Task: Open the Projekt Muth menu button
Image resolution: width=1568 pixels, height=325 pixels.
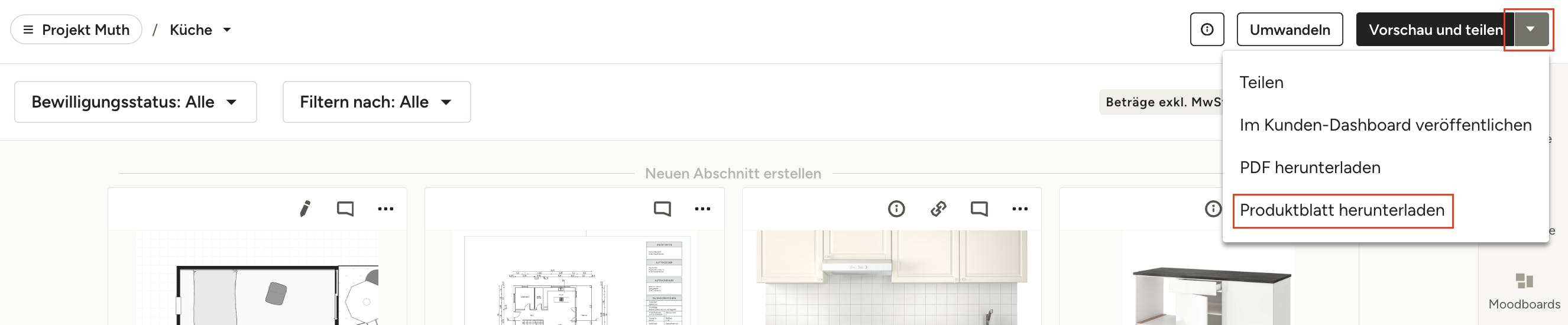Action: click(76, 30)
